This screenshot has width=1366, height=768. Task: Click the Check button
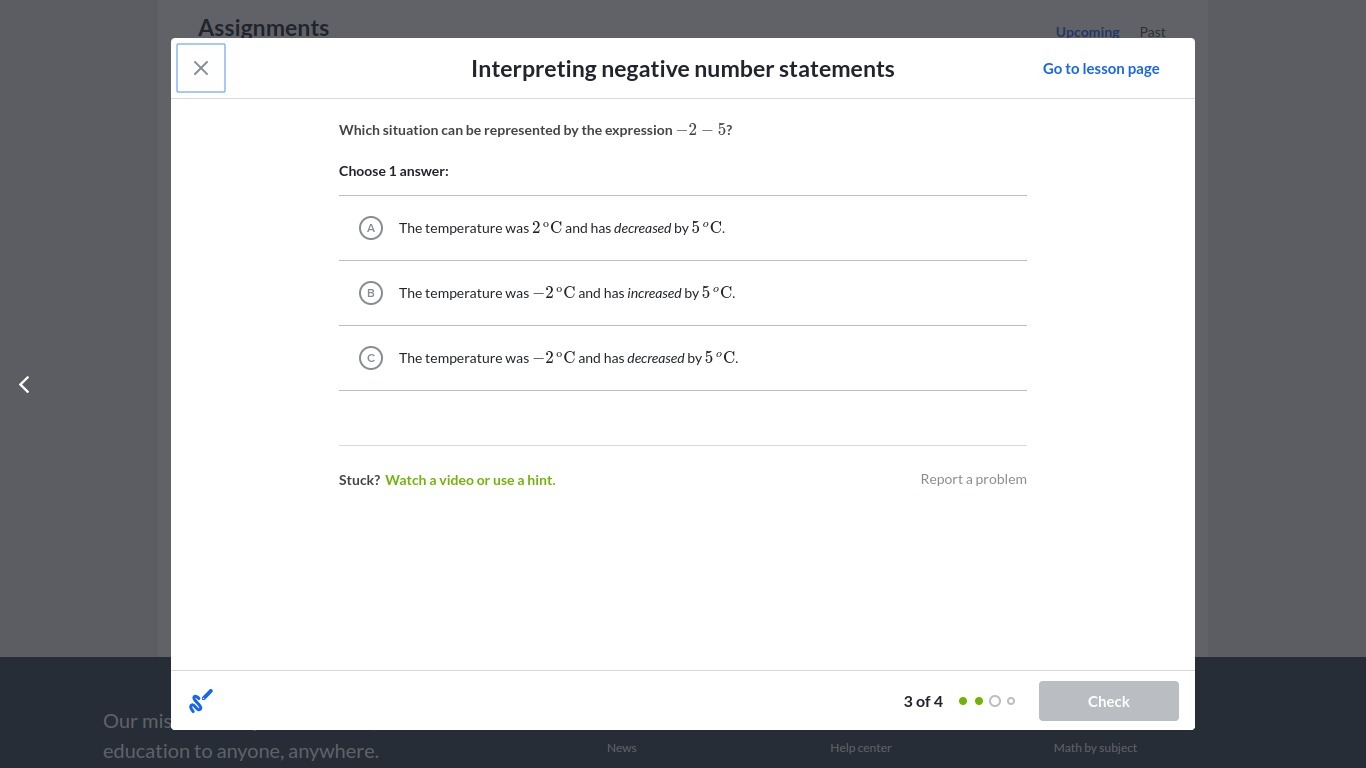click(1108, 701)
